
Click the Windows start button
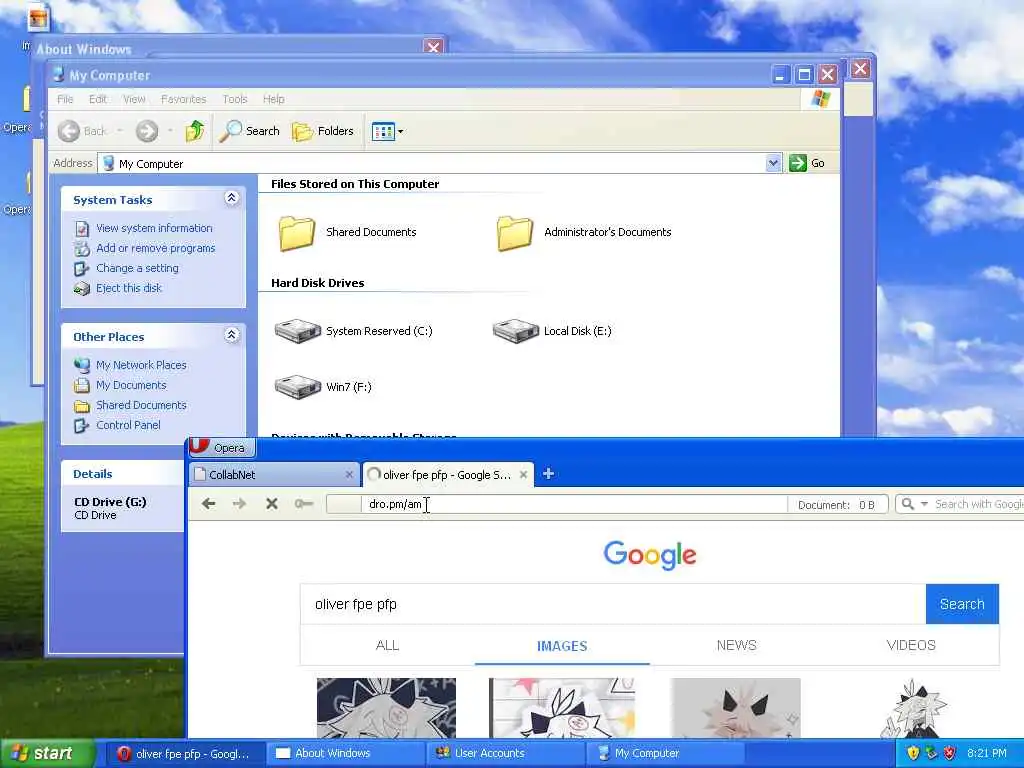[48, 754]
